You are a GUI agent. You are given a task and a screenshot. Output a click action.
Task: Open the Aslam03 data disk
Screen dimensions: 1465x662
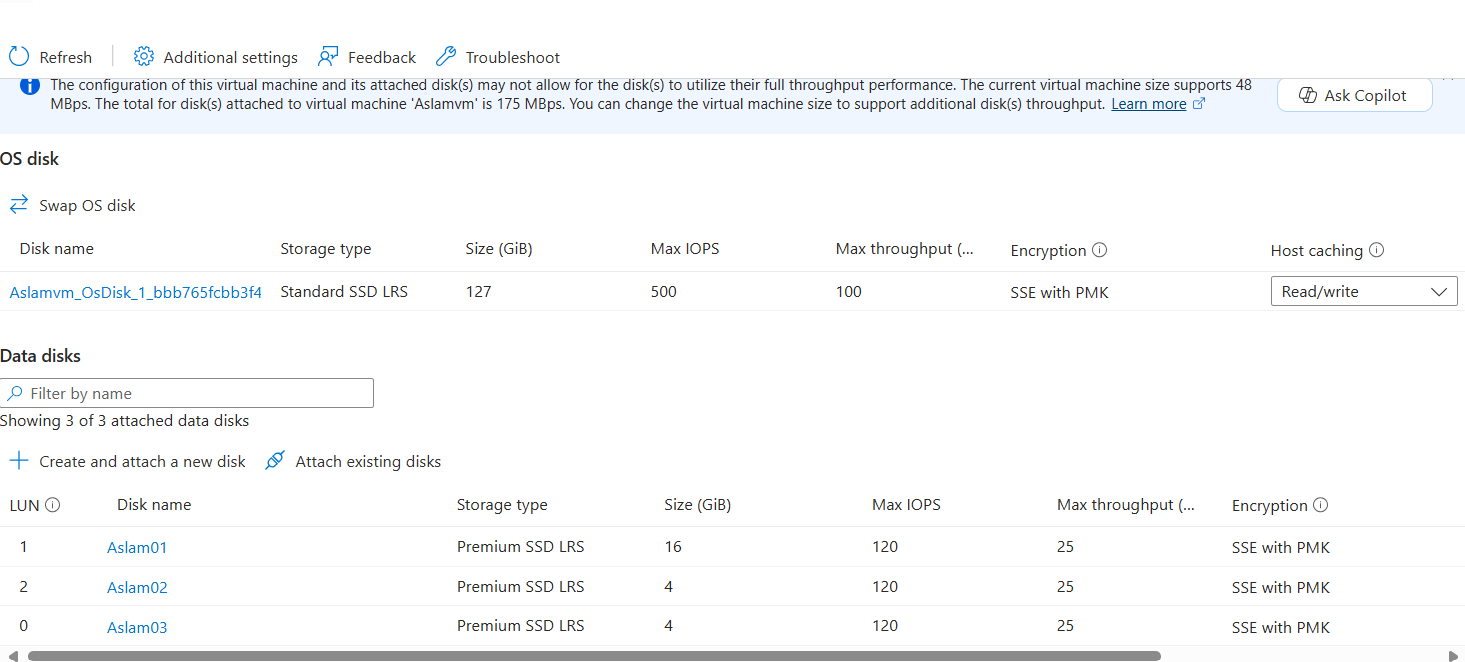(137, 628)
